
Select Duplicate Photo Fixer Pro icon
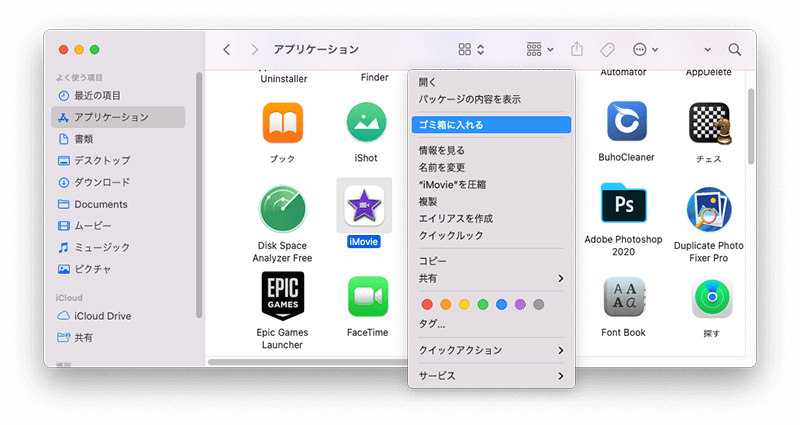(x=709, y=210)
